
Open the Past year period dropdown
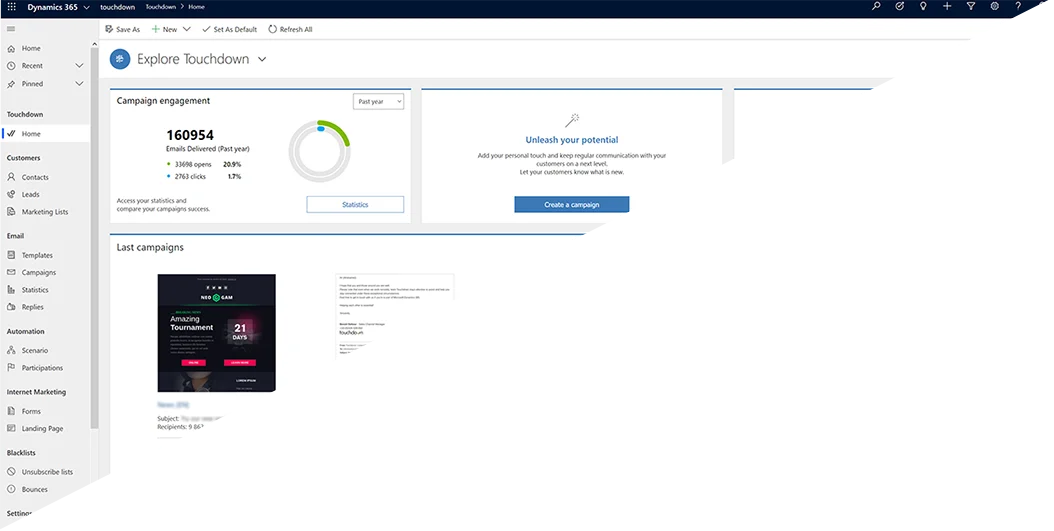(378, 101)
